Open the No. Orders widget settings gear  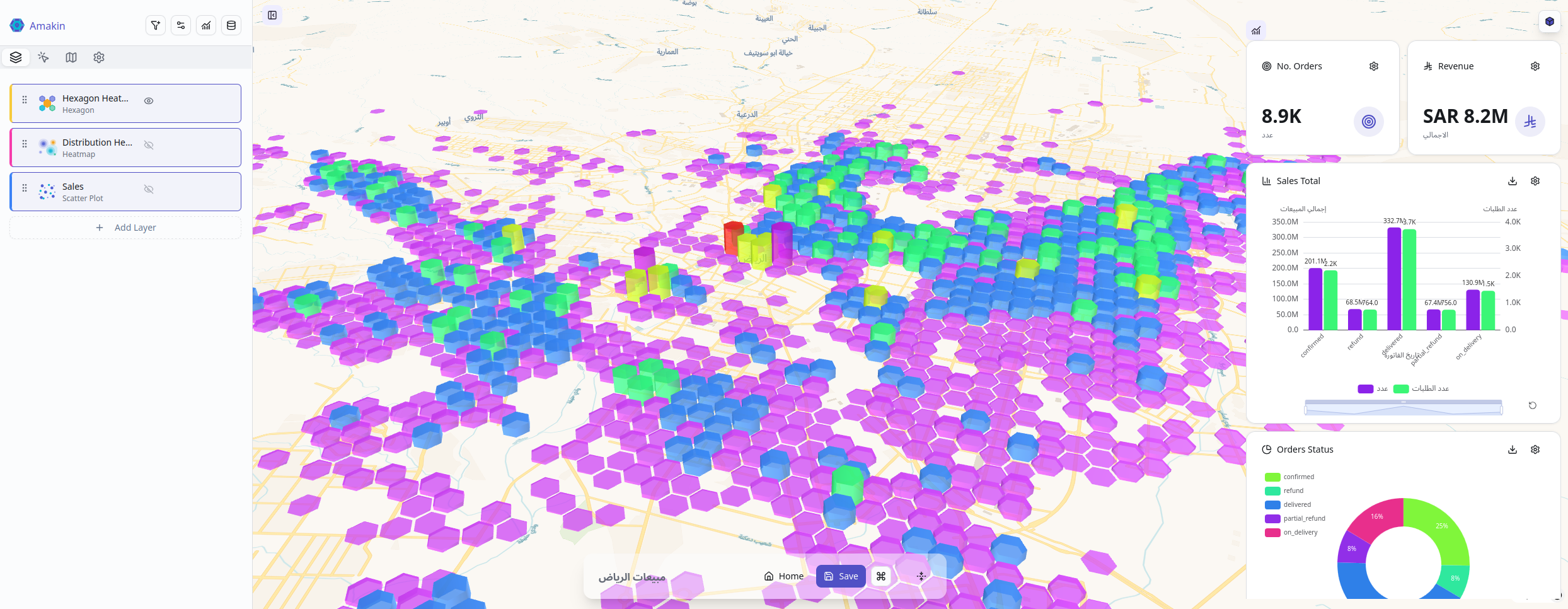[x=1374, y=66]
